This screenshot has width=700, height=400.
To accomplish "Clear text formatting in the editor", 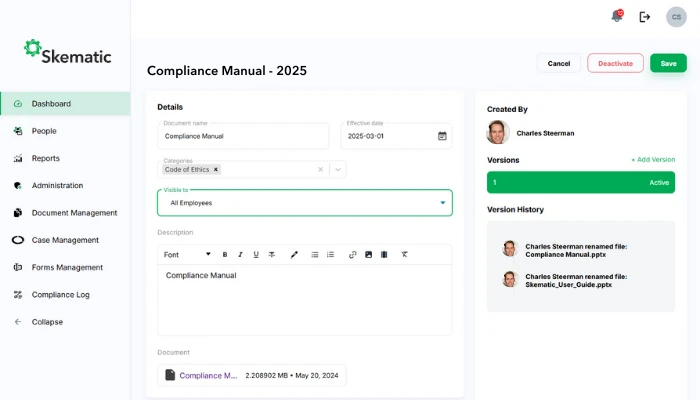I will (404, 254).
